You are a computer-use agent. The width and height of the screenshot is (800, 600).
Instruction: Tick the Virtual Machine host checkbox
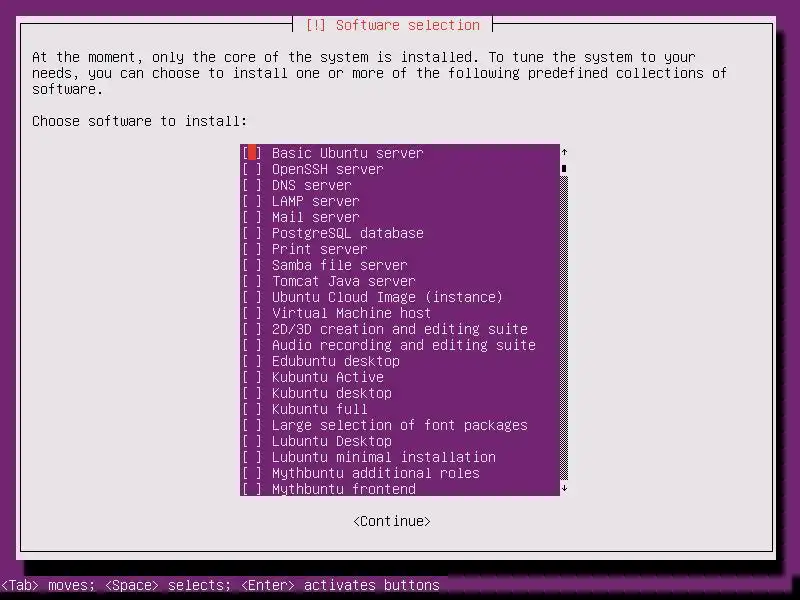click(252, 313)
